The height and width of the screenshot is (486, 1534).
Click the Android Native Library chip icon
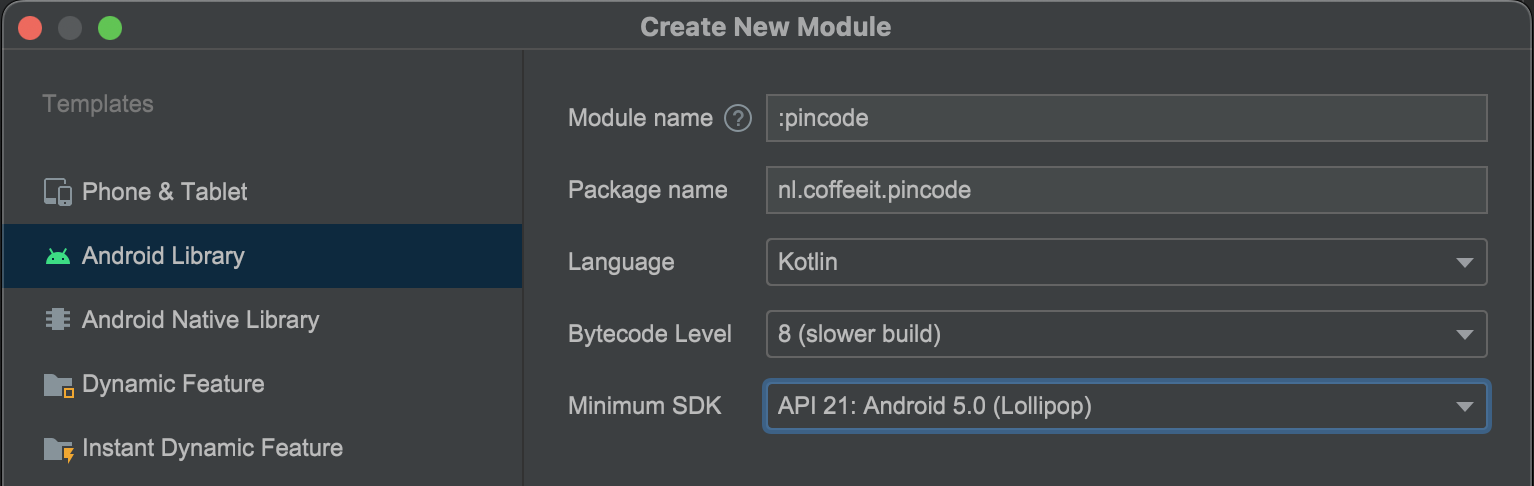pos(58,320)
